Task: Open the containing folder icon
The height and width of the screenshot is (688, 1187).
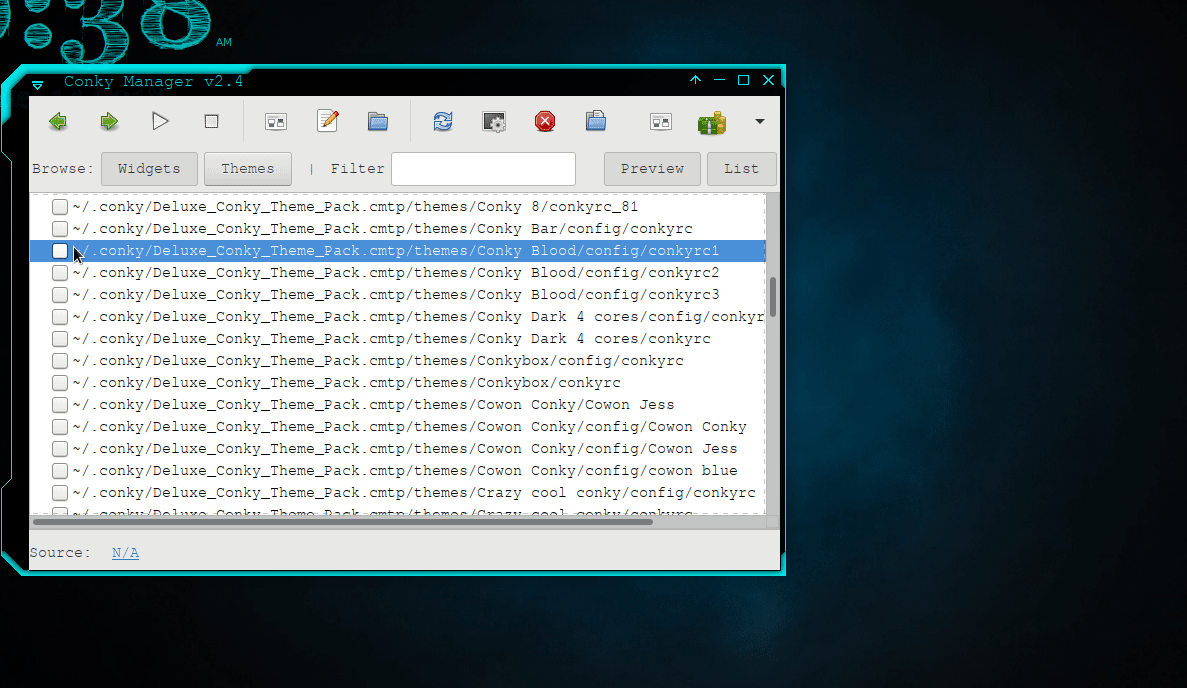Action: click(x=378, y=121)
